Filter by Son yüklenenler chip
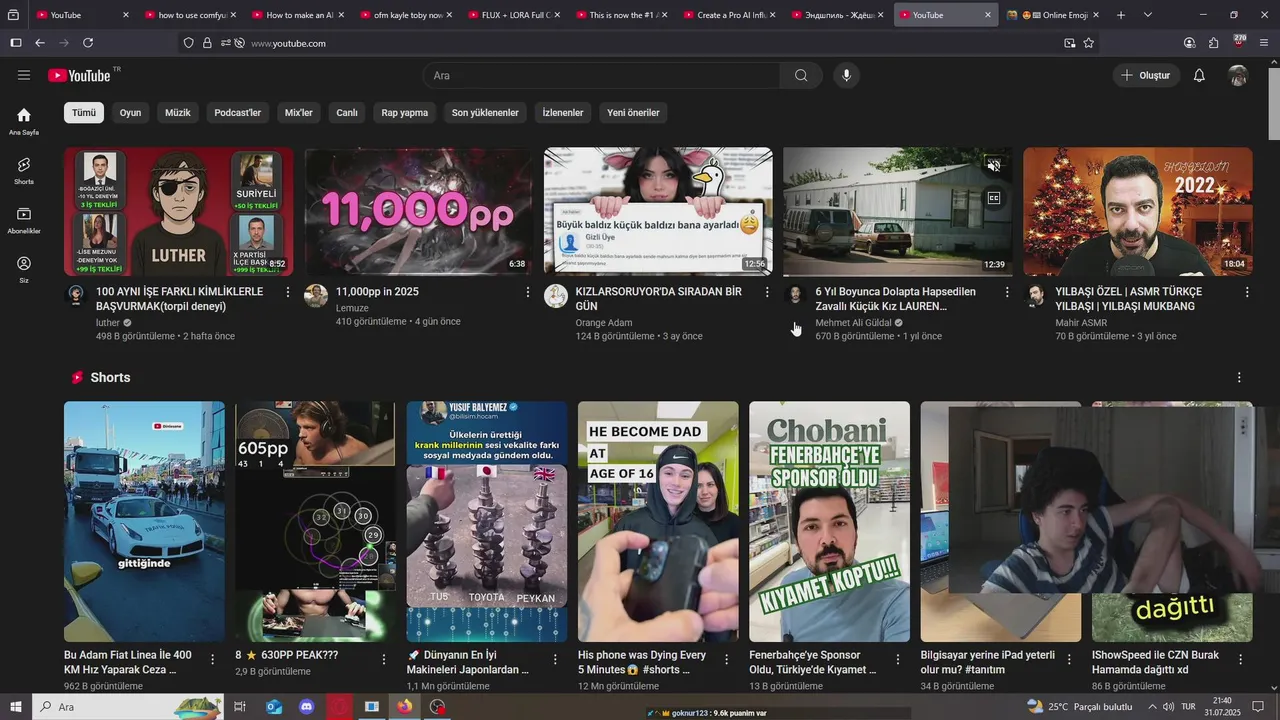1280x720 pixels. (485, 113)
